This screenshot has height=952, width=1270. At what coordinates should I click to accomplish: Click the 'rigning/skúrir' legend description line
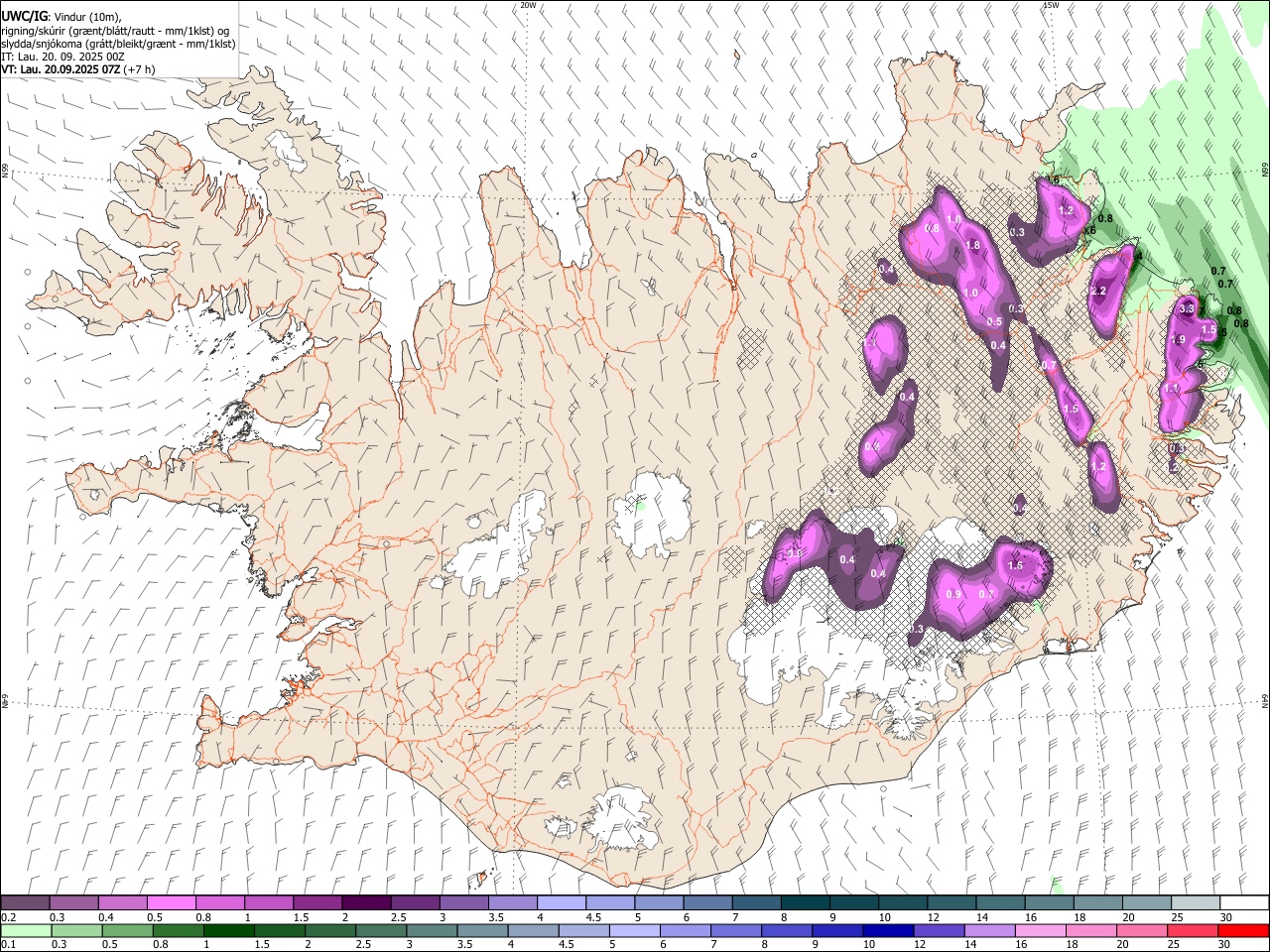[114, 31]
